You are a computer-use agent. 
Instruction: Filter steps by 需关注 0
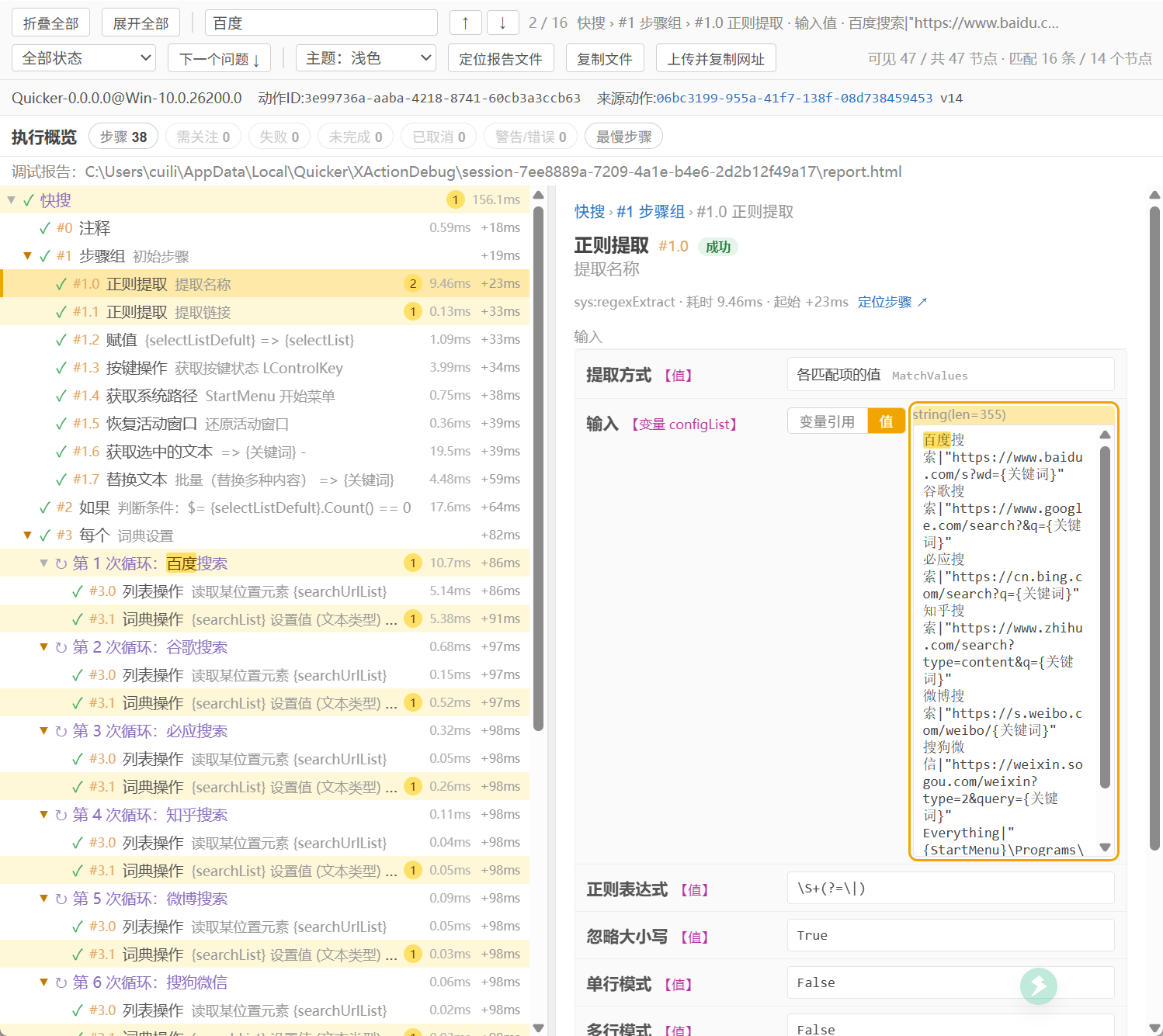click(203, 137)
